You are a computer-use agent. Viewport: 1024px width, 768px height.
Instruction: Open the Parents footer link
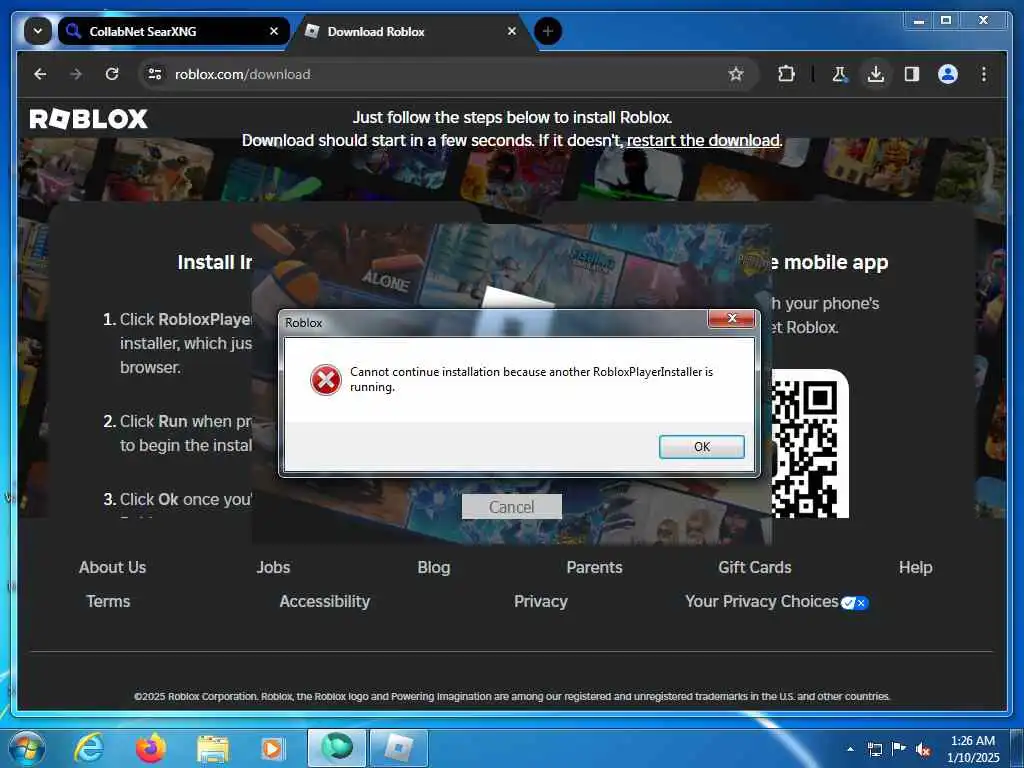pyautogui.click(x=594, y=568)
